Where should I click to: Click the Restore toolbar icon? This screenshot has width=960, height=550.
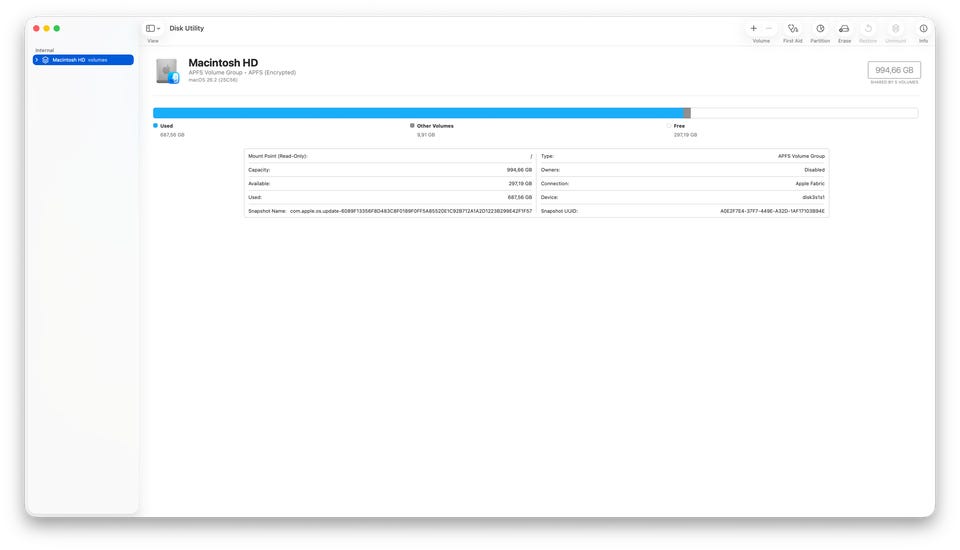[868, 28]
